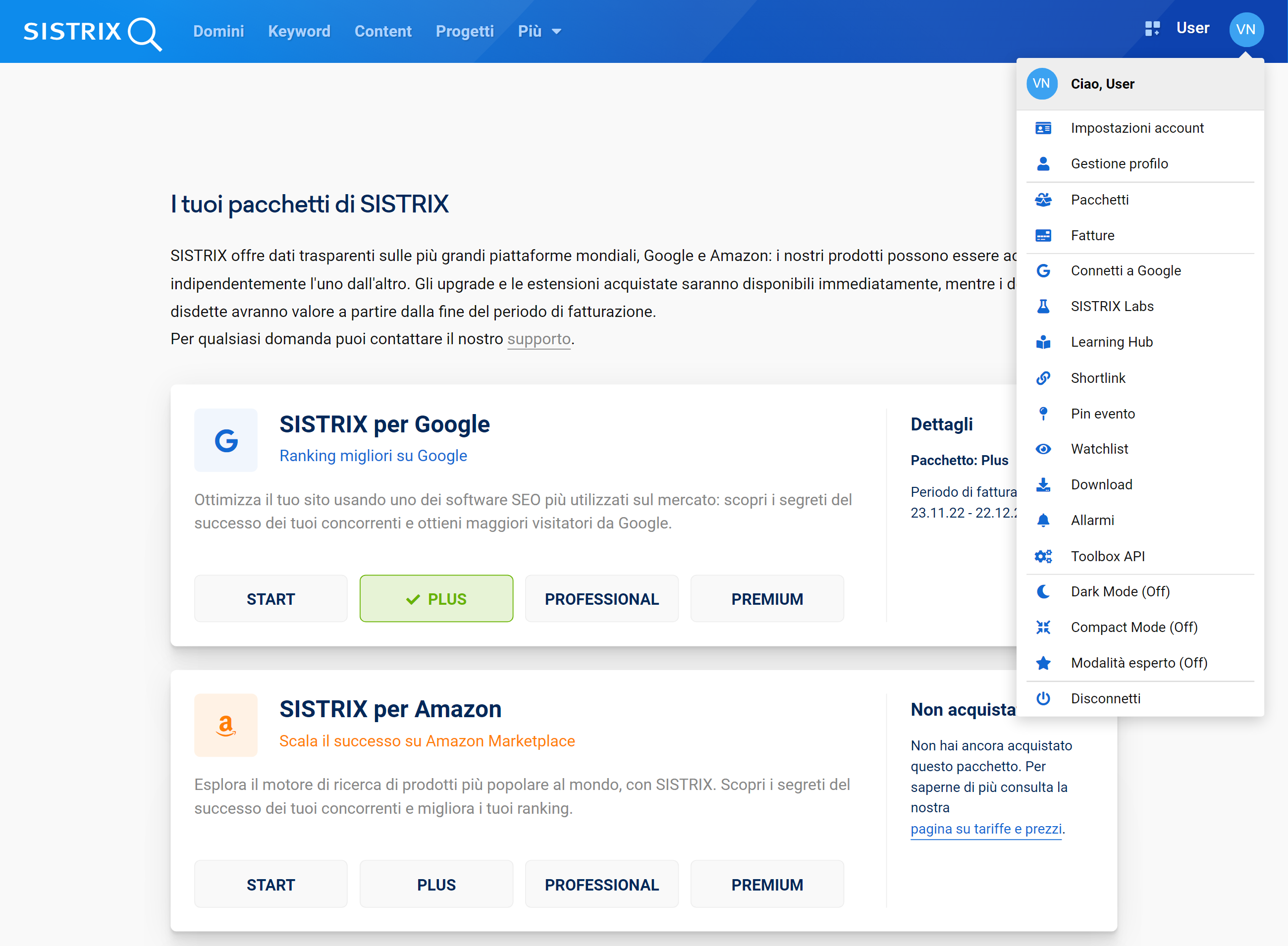Toggle Compact Mode (Off)
Image resolution: width=1288 pixels, height=946 pixels.
[1140, 627]
